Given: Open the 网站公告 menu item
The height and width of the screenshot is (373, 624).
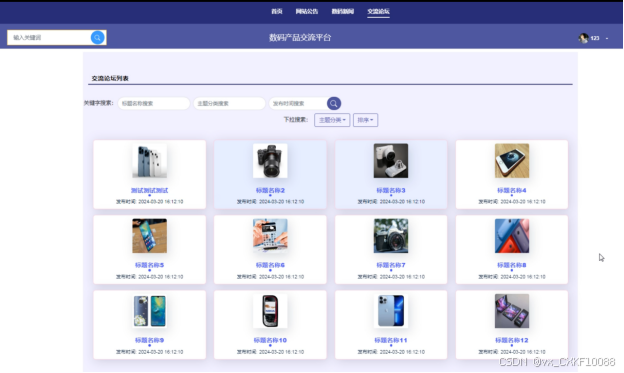Looking at the screenshot, I should point(306,11).
